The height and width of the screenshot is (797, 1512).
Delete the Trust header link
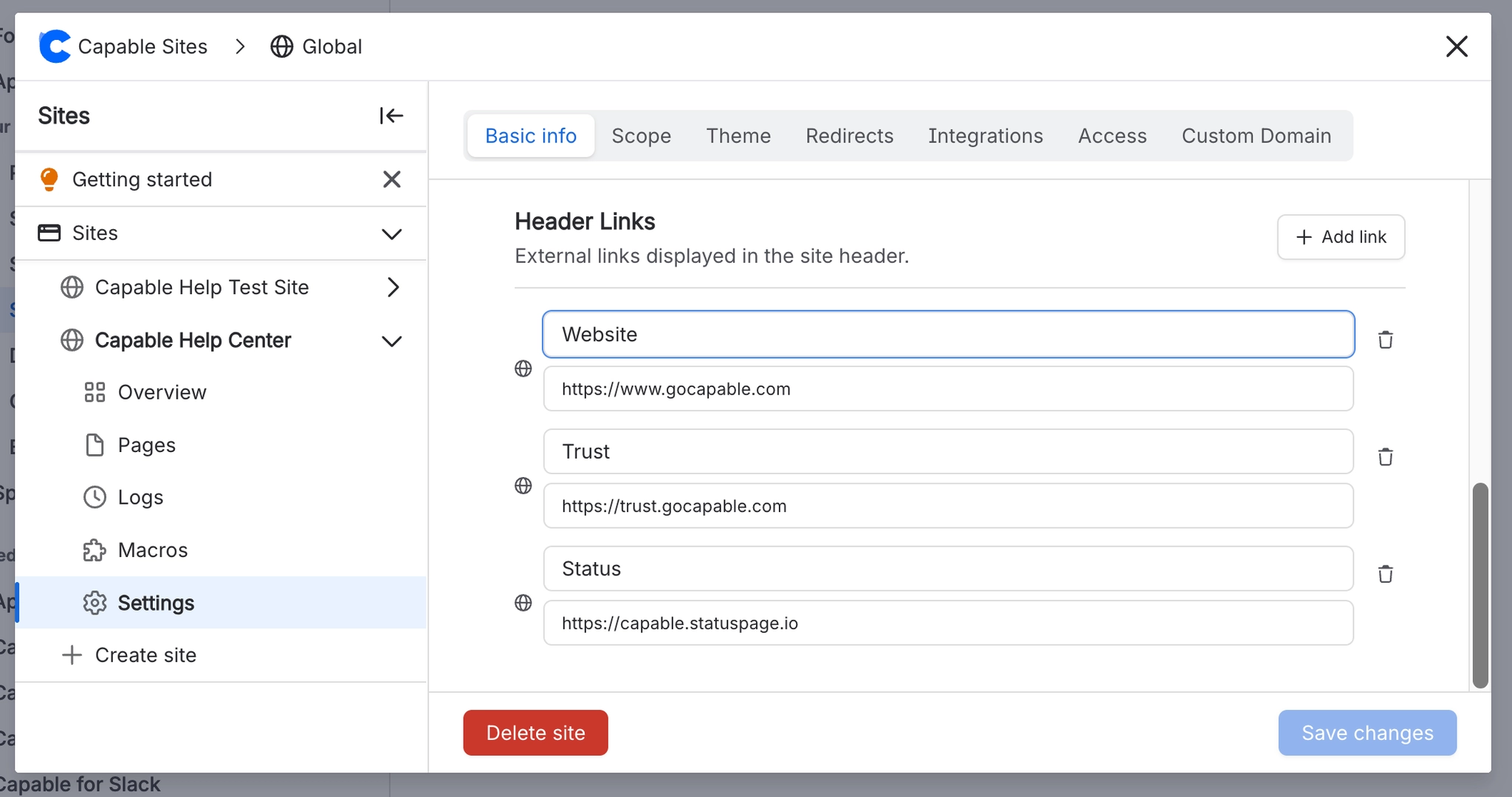pos(1386,457)
